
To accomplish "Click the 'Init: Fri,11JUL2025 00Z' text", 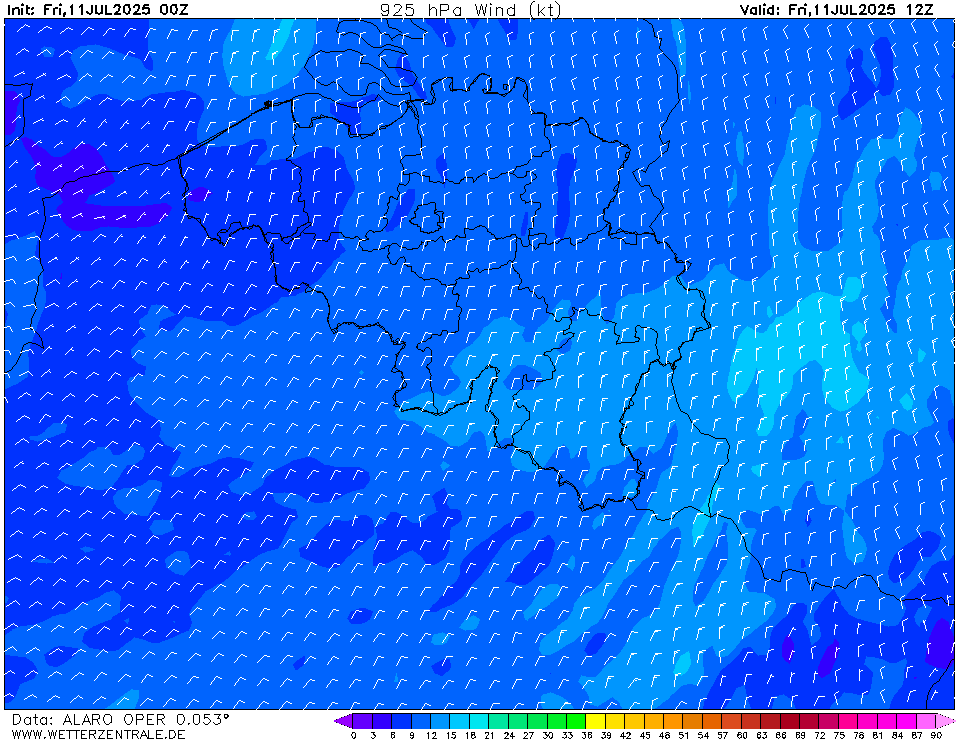I will tap(98, 10).
